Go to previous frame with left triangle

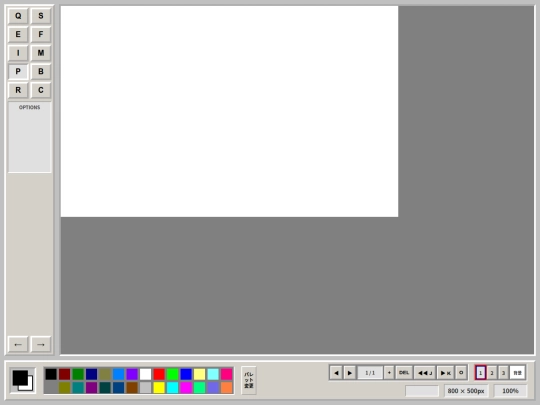coord(336,373)
